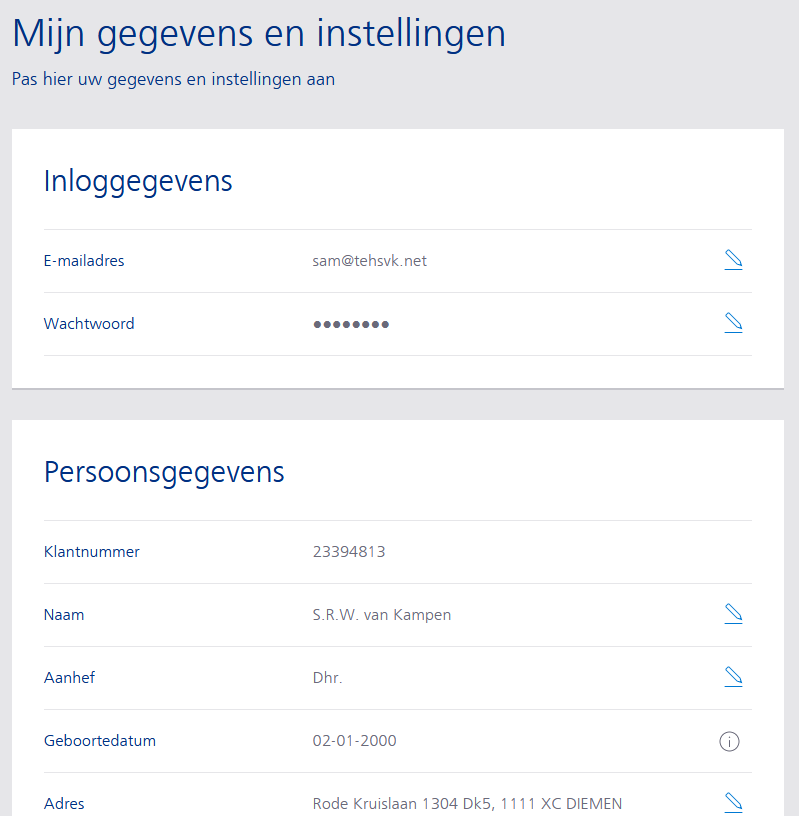This screenshot has width=799, height=816.
Task: Click the e-mail value sam@tehsvk.net
Action: click(369, 261)
